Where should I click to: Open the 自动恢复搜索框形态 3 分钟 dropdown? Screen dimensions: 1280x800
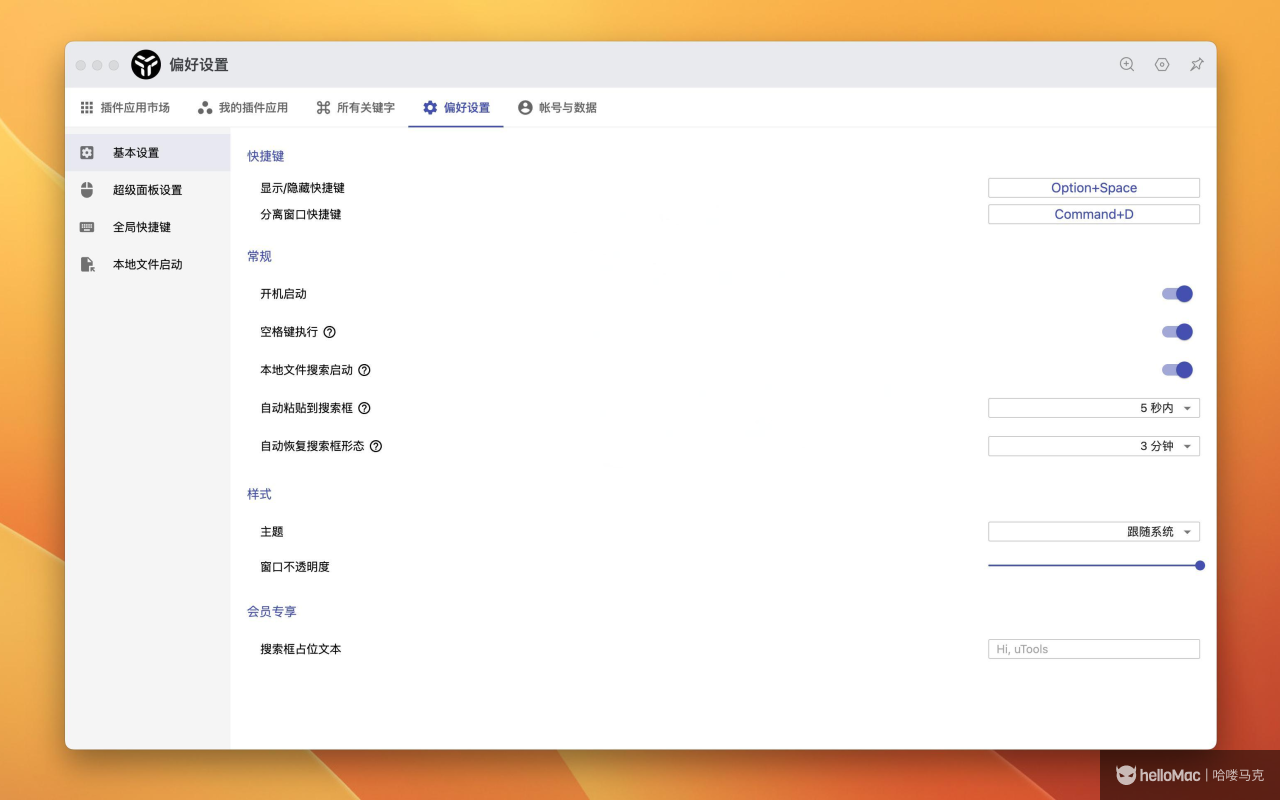[1094, 446]
